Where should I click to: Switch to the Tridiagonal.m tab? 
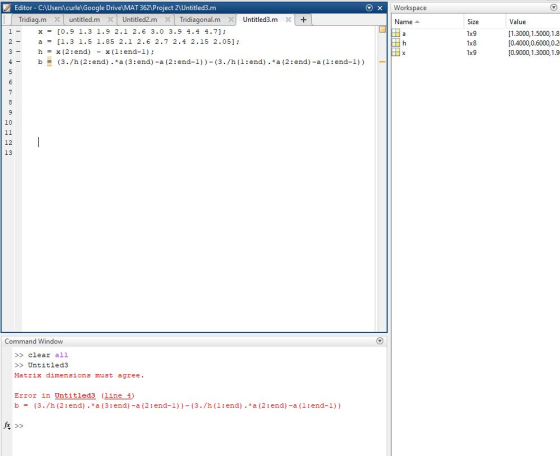pyautogui.click(x=200, y=20)
